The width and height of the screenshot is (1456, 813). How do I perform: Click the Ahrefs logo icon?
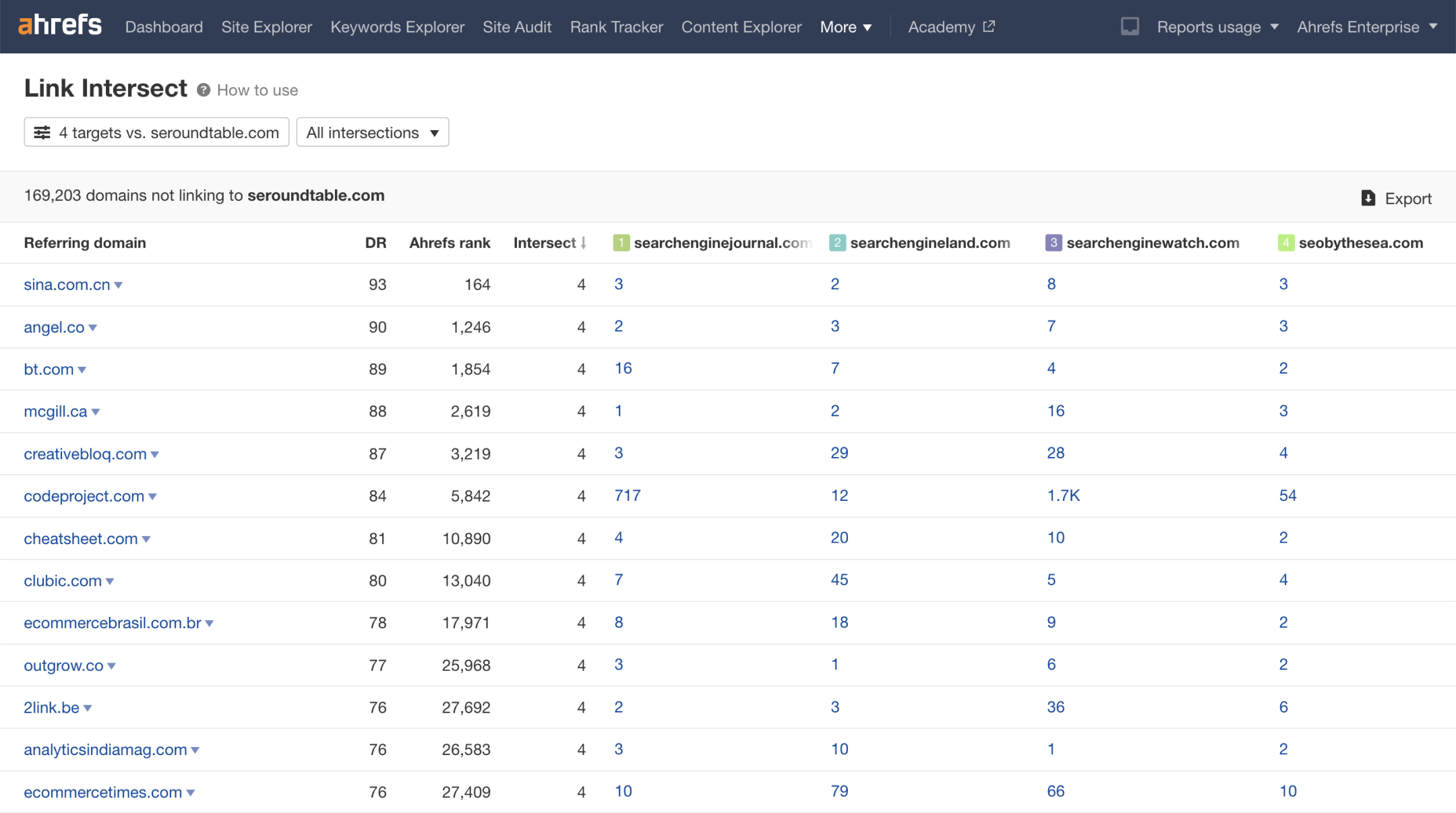tap(60, 27)
